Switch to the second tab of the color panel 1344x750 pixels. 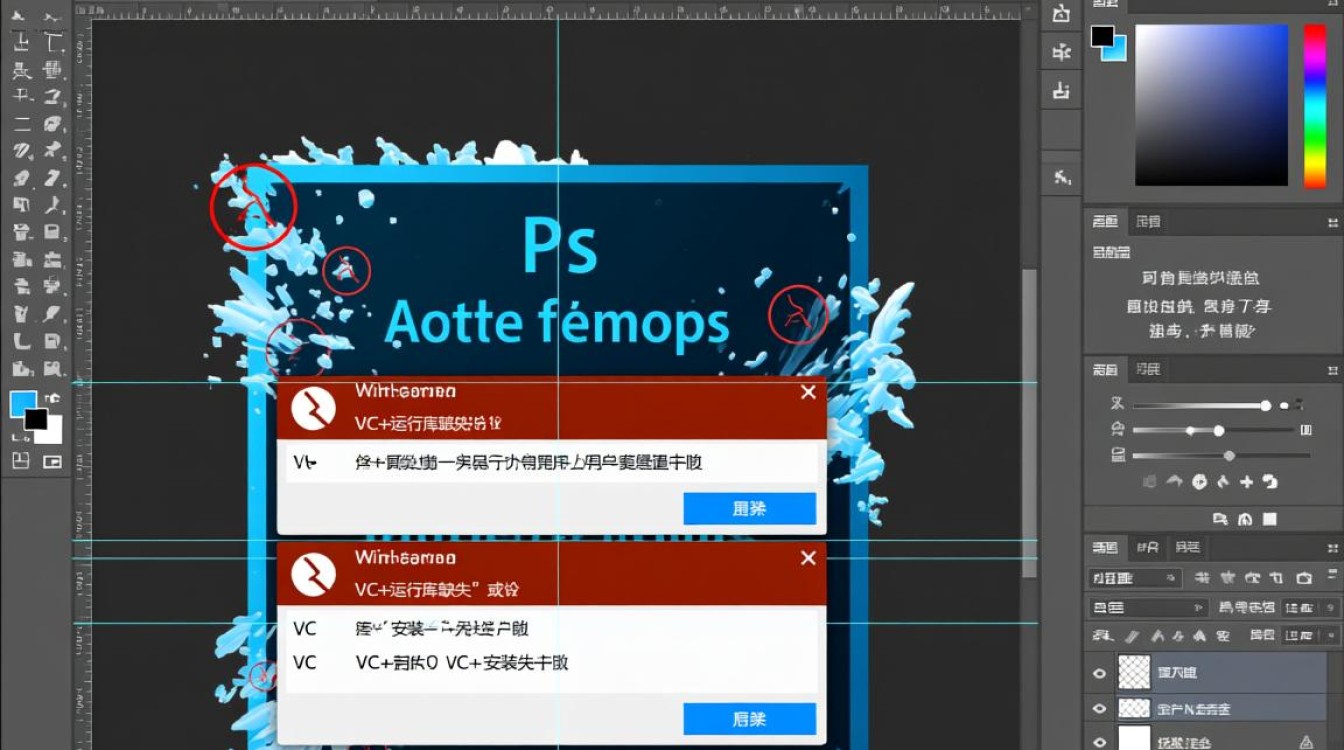click(x=1148, y=221)
